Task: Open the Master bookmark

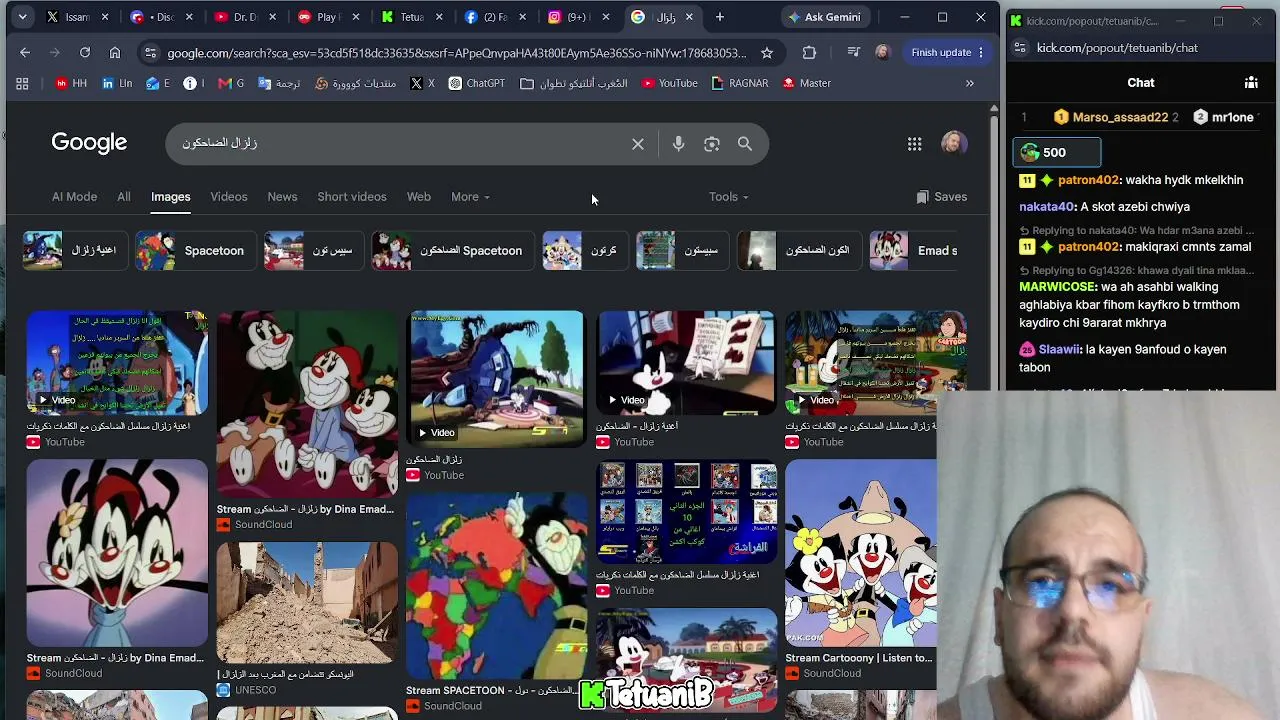Action: click(805, 83)
